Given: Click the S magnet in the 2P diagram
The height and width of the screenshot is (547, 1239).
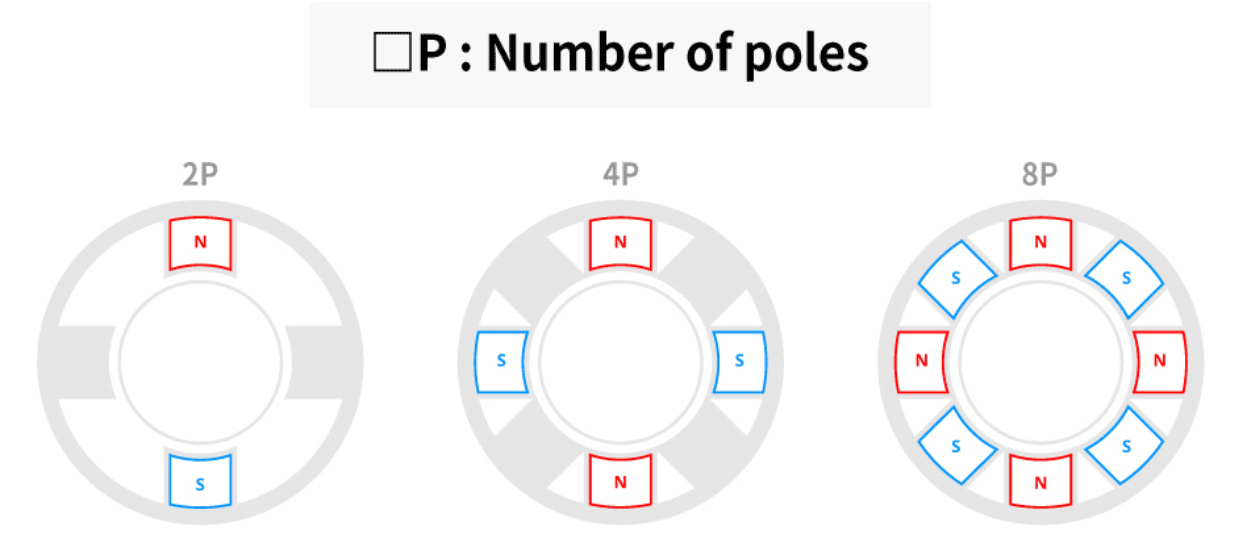Looking at the screenshot, I should (200, 482).
